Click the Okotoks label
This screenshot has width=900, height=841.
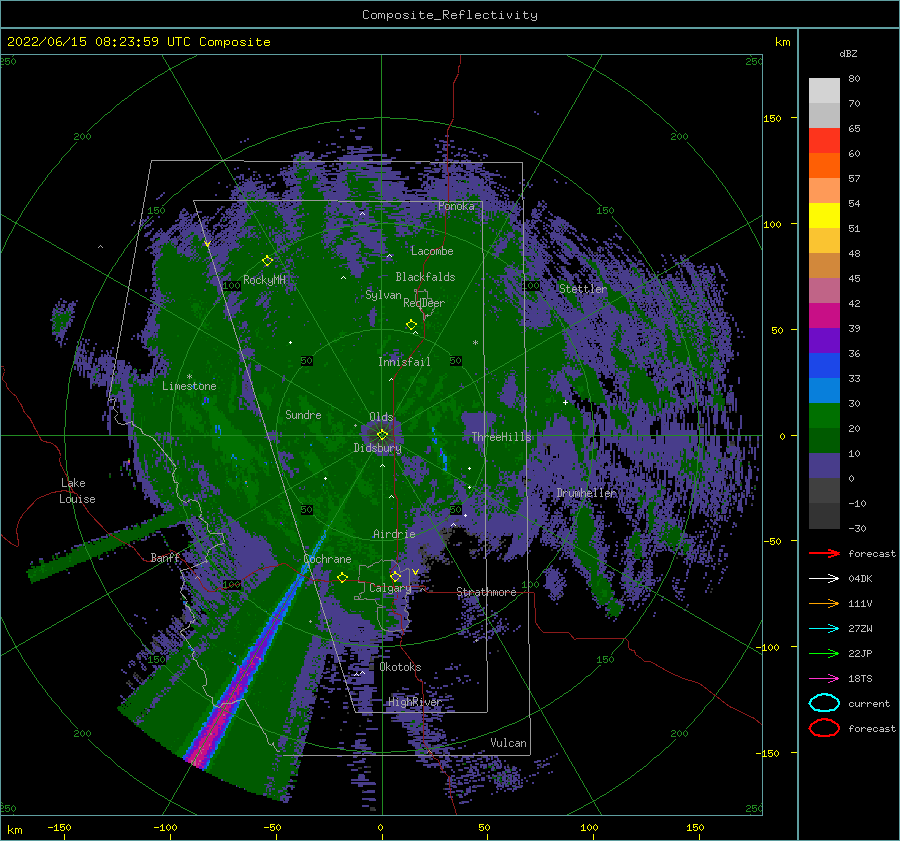pos(400,667)
